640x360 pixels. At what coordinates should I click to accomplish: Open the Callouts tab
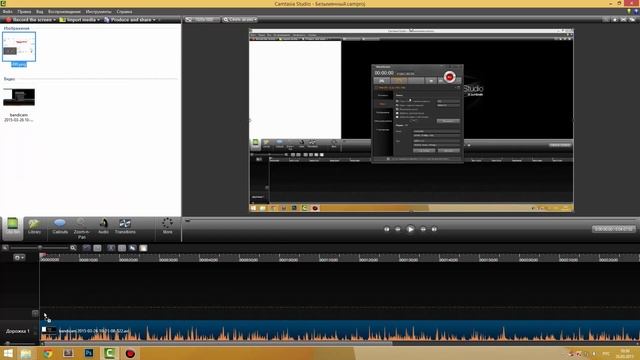pos(60,227)
